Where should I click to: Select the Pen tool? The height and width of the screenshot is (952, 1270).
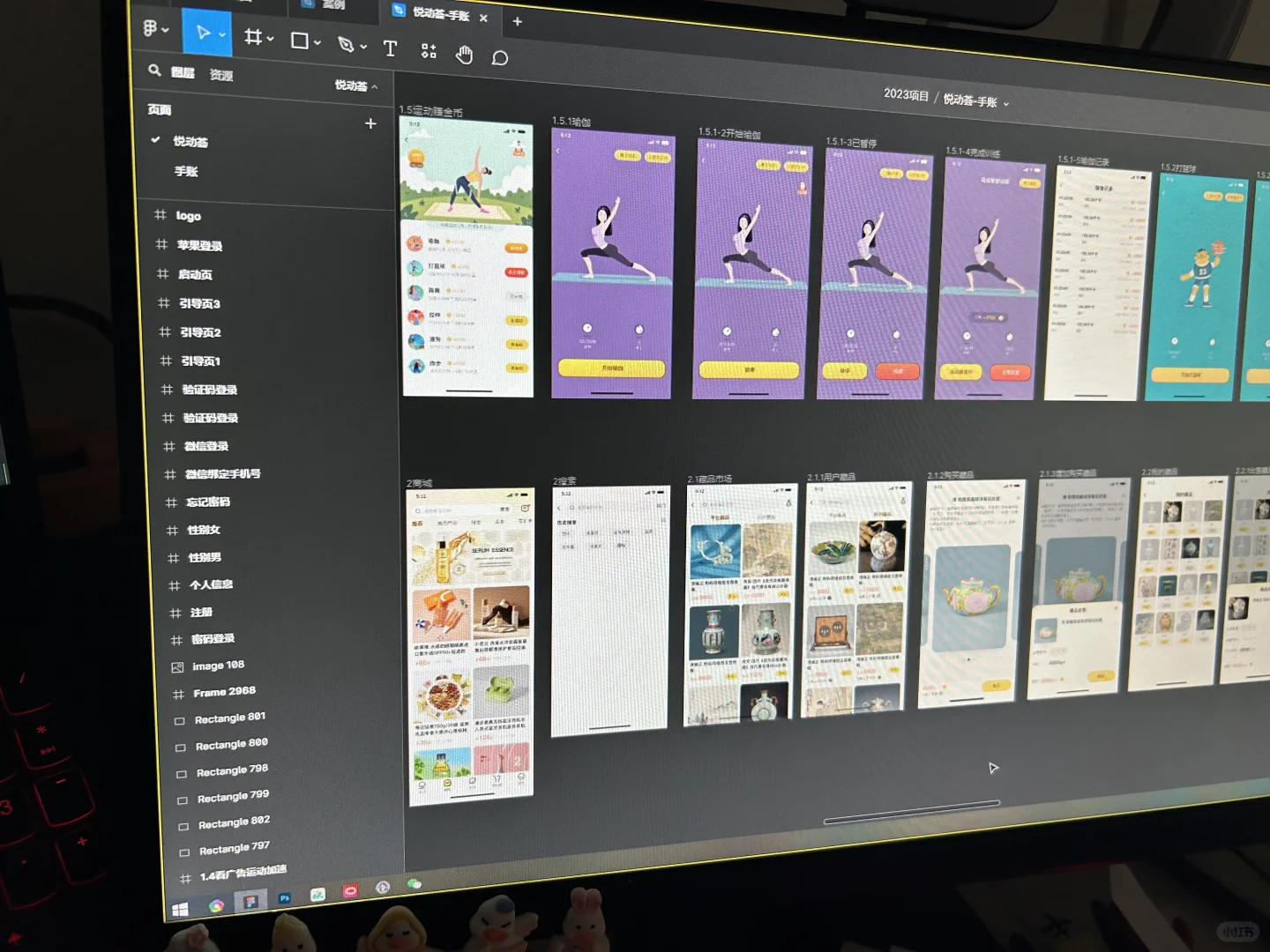(x=346, y=44)
